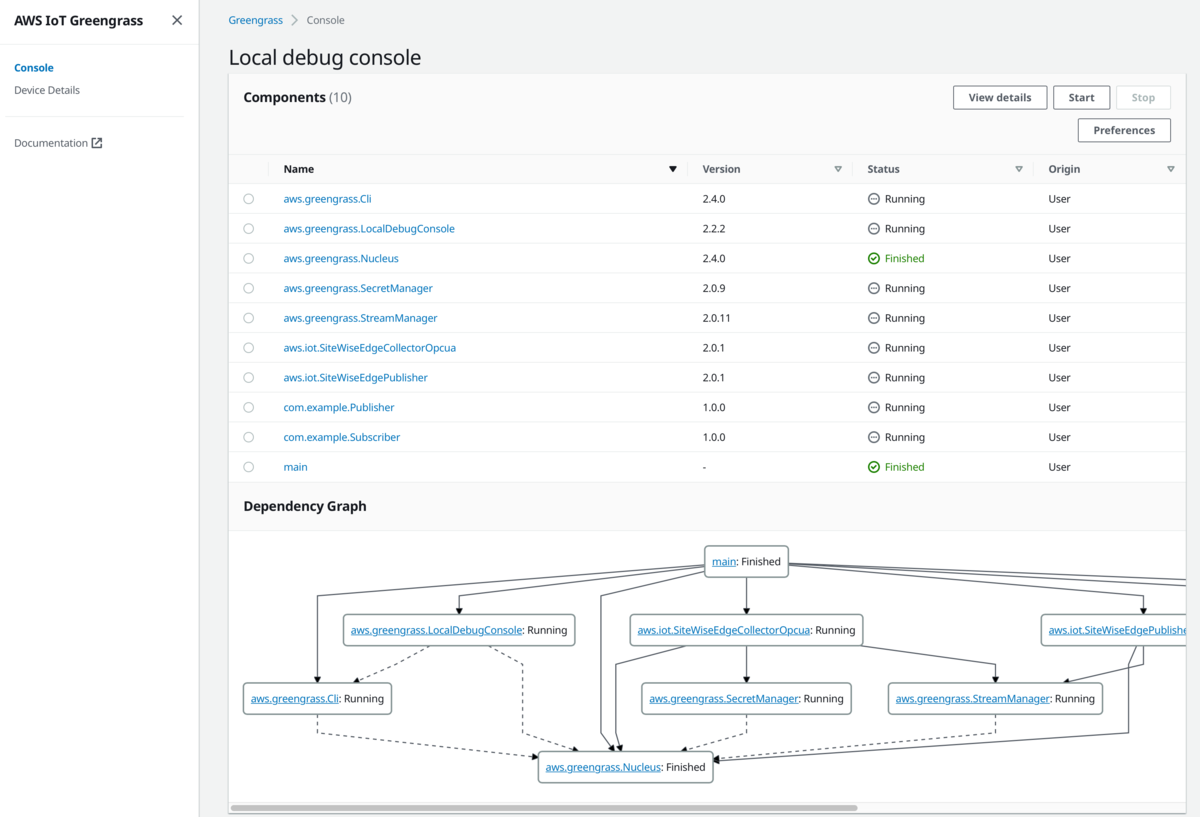Click the View details button
This screenshot has width=1200, height=817.
point(1000,97)
